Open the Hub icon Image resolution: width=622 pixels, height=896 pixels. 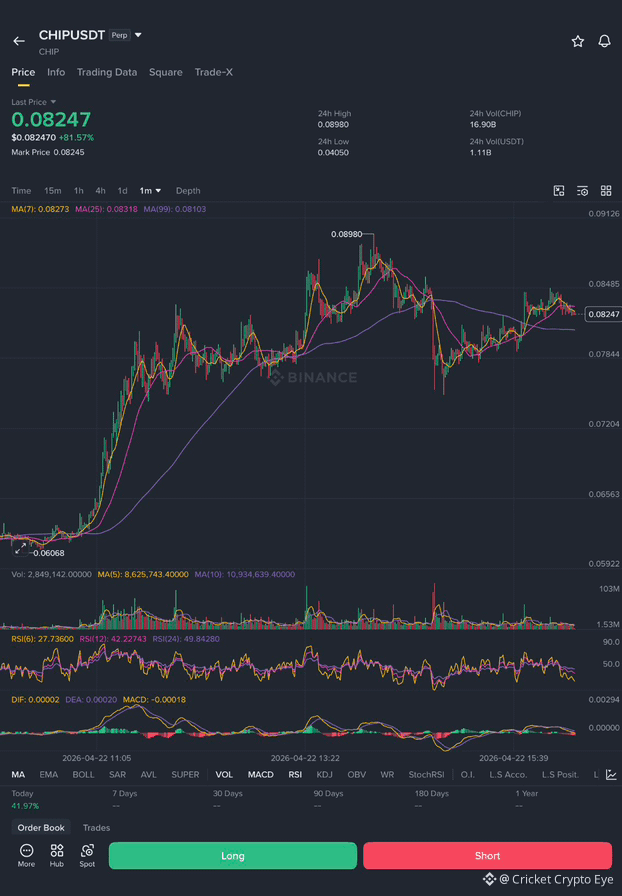coord(57,855)
